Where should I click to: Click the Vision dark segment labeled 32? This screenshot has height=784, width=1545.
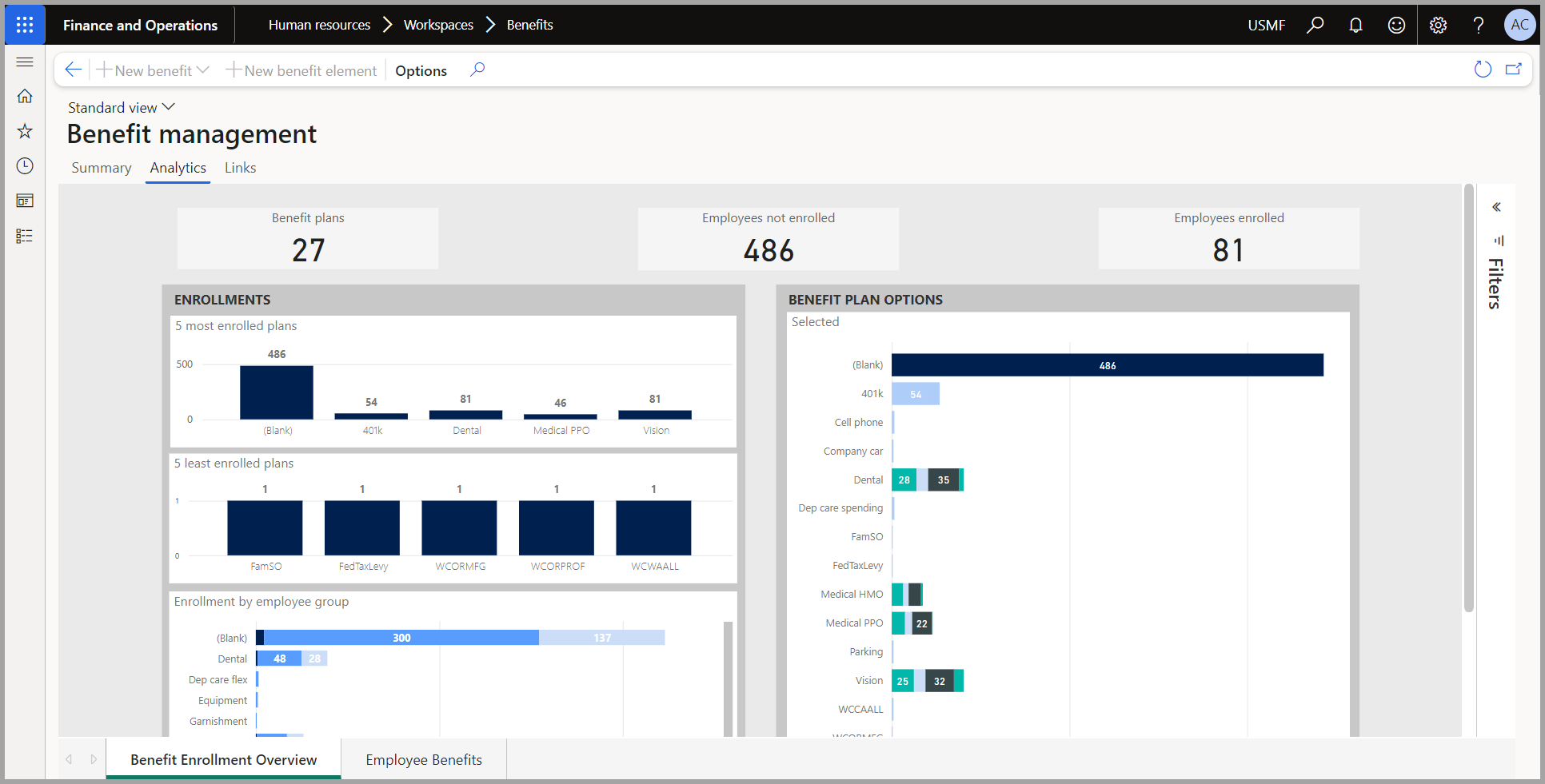pos(940,681)
